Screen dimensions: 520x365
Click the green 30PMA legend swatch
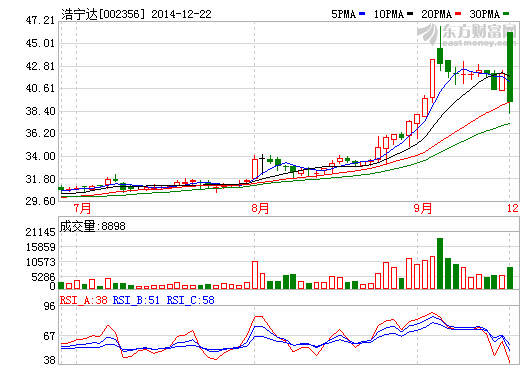(506, 14)
